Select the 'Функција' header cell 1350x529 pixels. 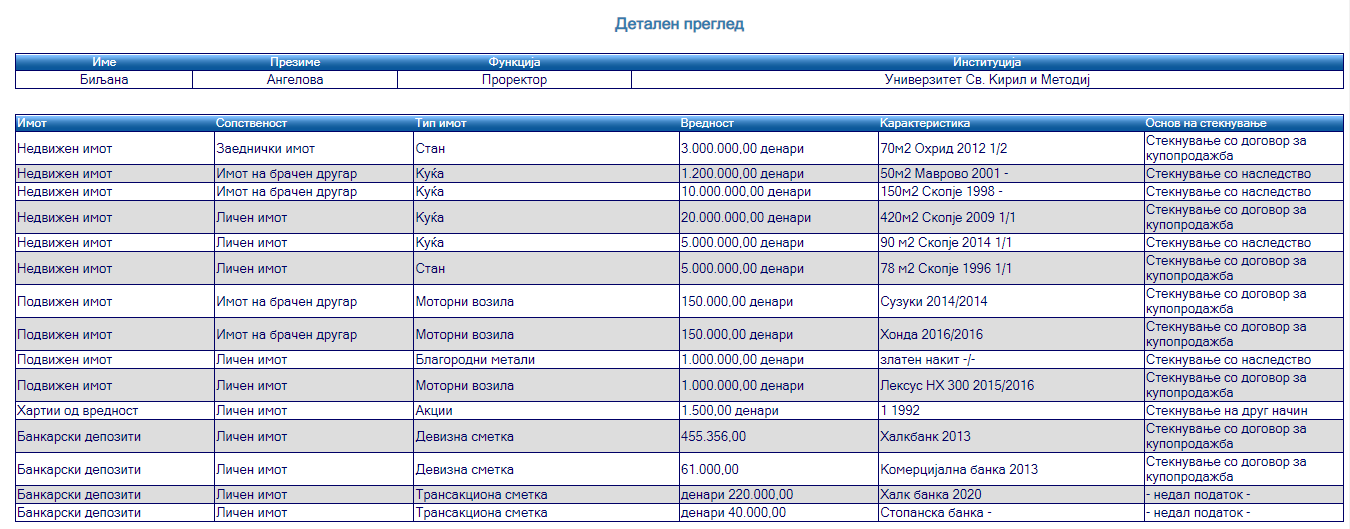point(514,63)
